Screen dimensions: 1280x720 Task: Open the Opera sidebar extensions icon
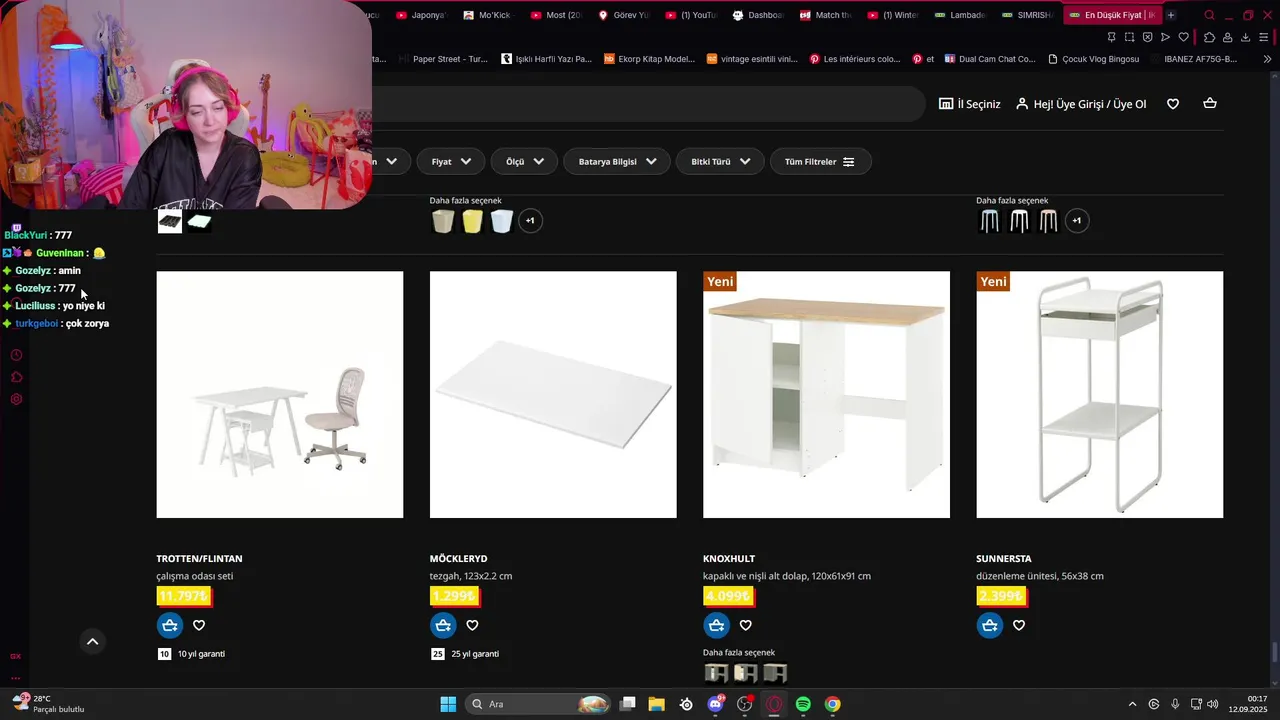pos(16,377)
